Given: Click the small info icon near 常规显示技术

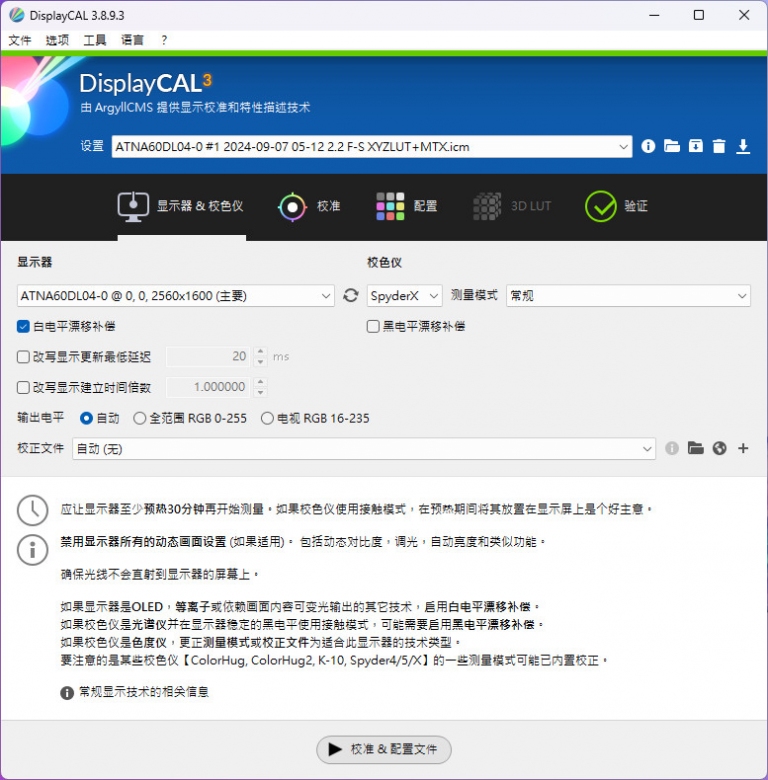Looking at the screenshot, I should click(x=67, y=692).
